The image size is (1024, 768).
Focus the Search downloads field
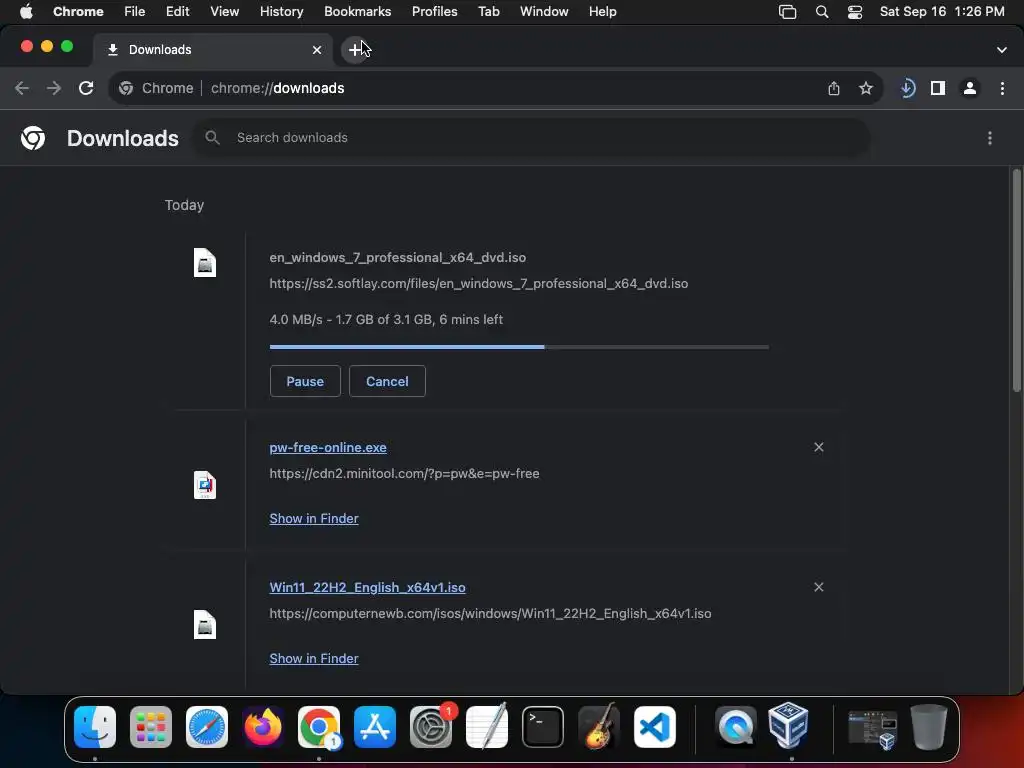(531, 138)
